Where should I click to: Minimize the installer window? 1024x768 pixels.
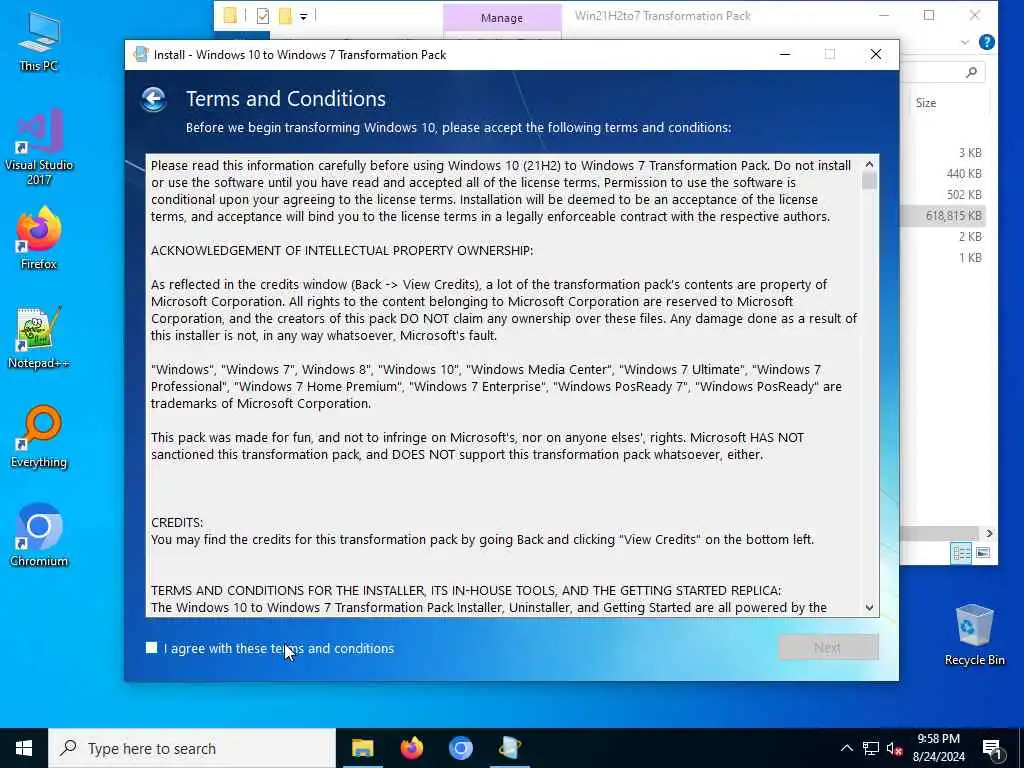[x=785, y=55]
